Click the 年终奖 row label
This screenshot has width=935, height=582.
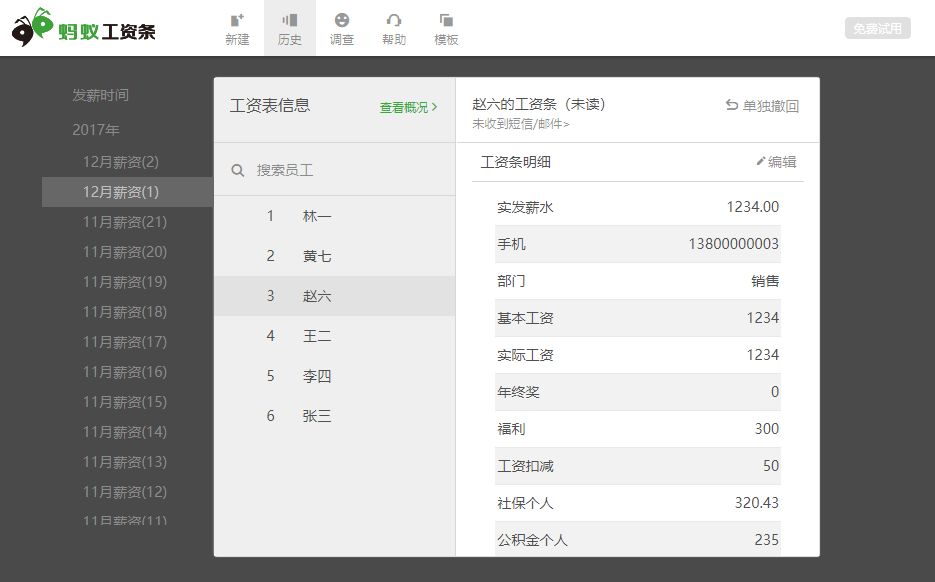click(x=518, y=392)
